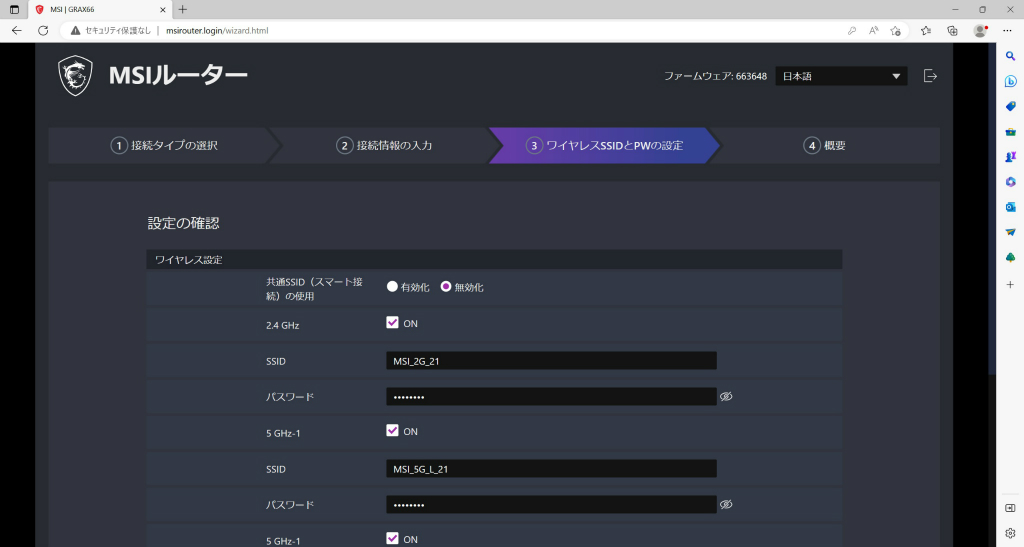Viewport: 1024px width, 547px height.
Task: Click the SSID field containing MSI_2G_21
Action: (x=551, y=360)
